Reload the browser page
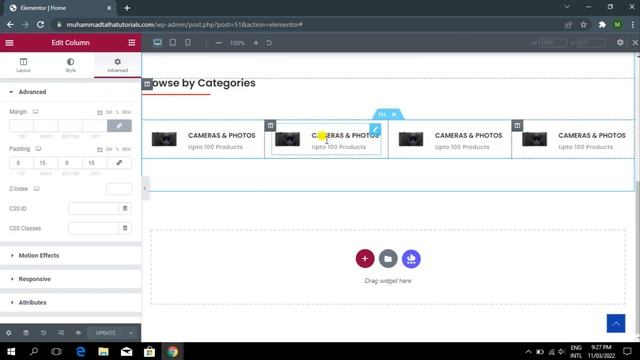640x360 pixels. 40,24
